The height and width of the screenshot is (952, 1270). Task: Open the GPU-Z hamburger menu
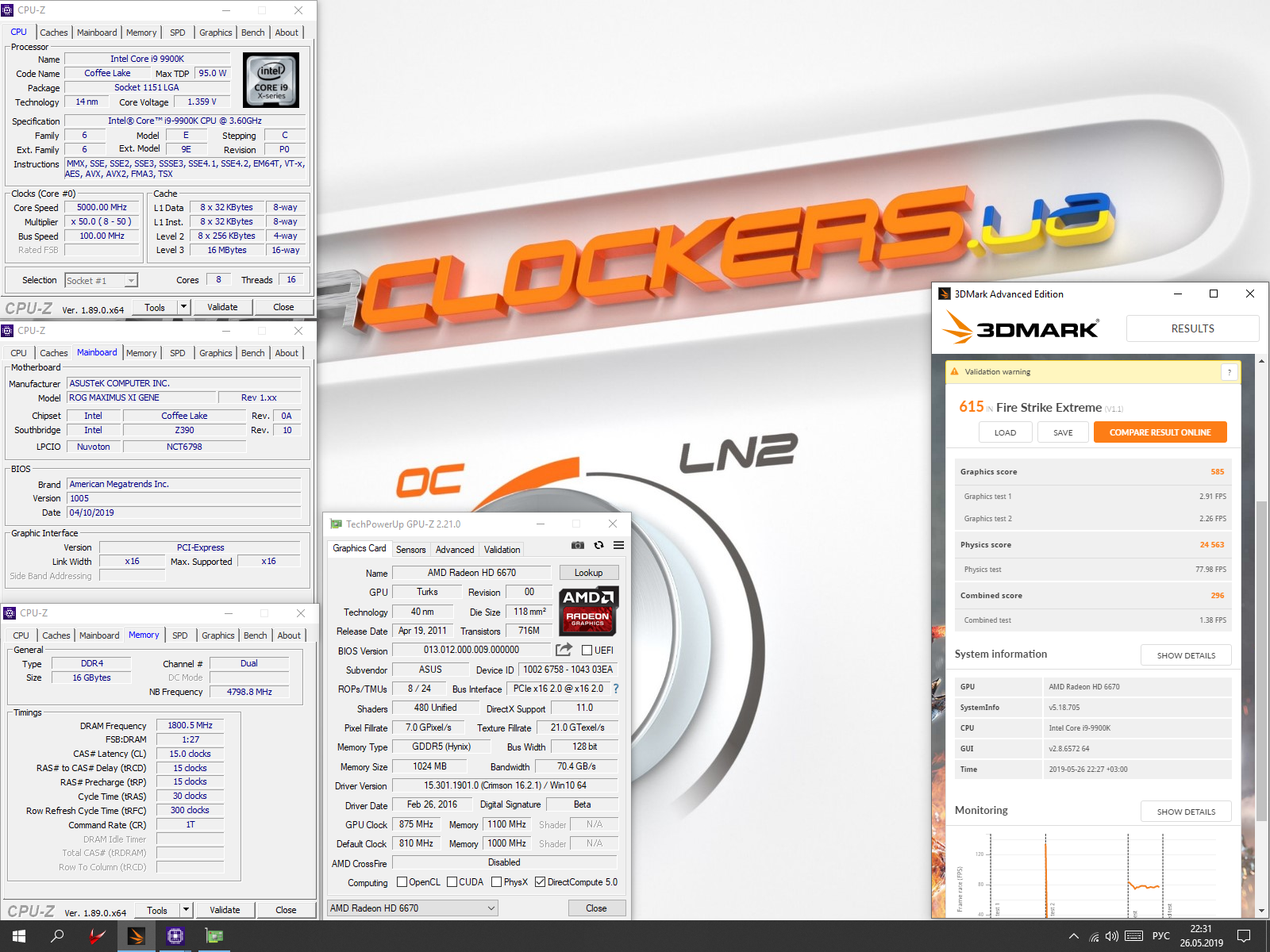(618, 545)
